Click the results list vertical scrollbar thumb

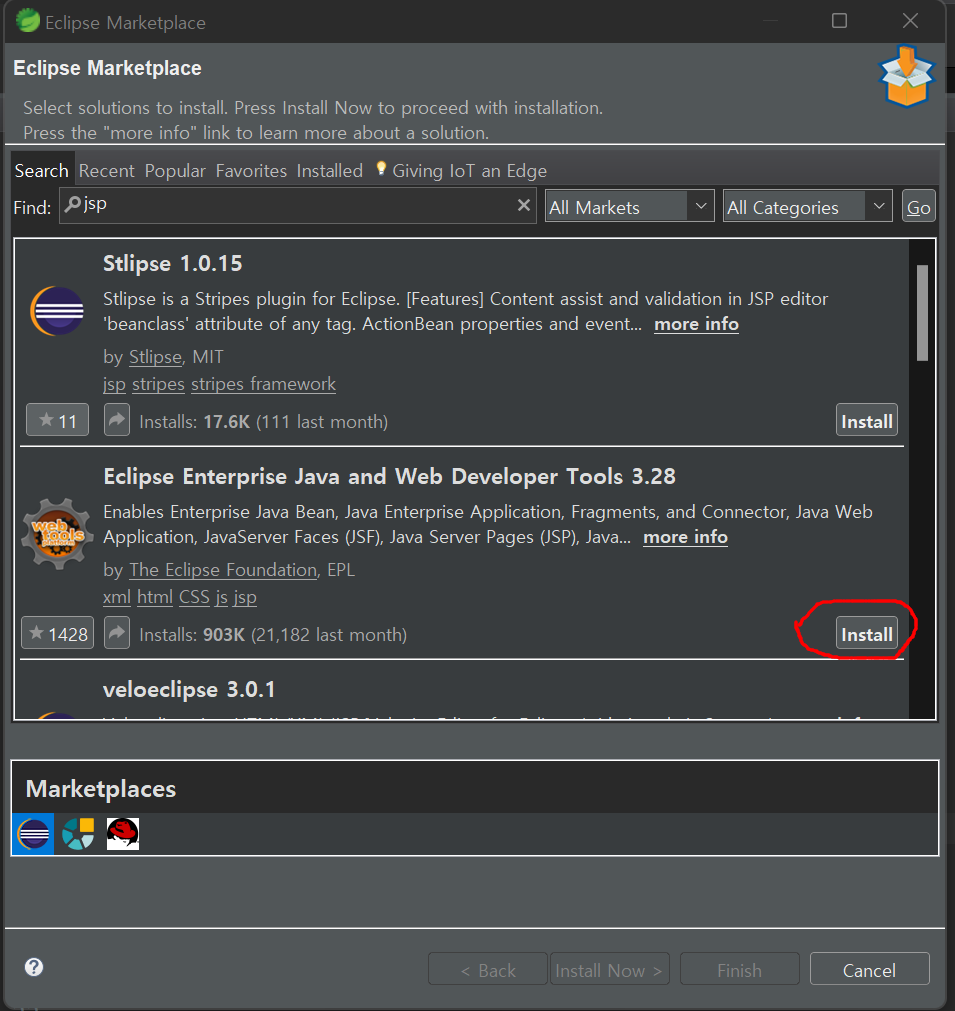pos(923,313)
